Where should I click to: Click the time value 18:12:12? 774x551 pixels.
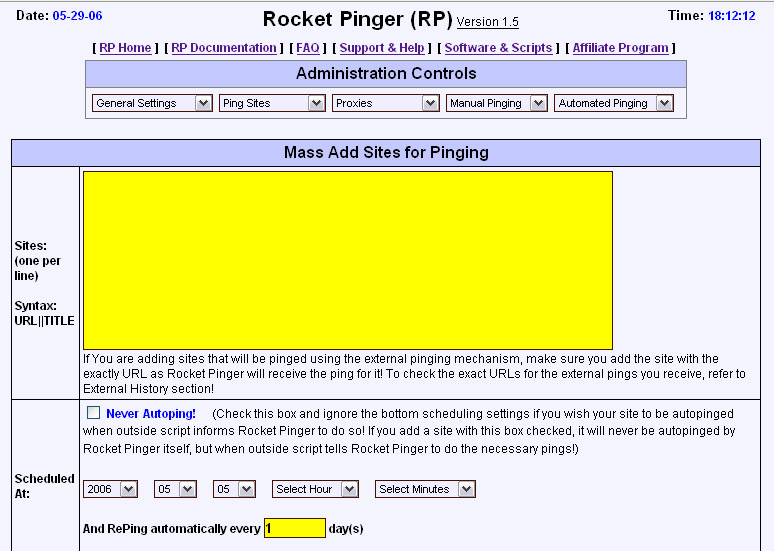coord(732,16)
